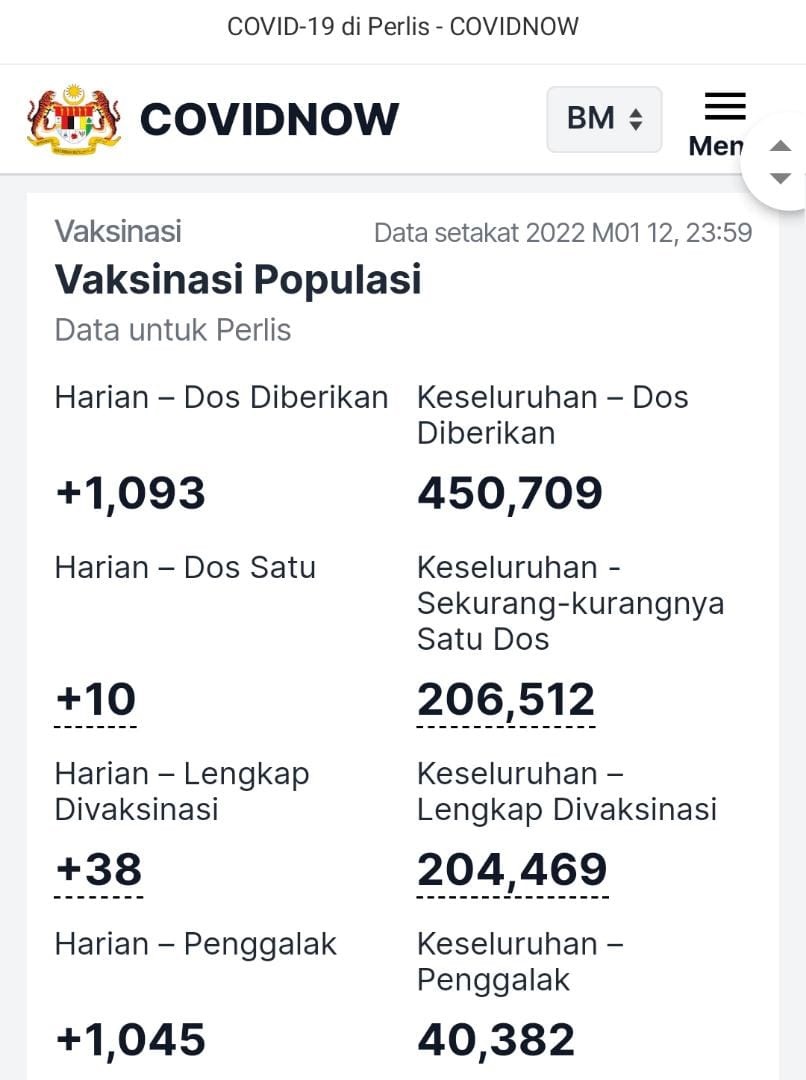Click the COVIDNOW site title

point(269,119)
